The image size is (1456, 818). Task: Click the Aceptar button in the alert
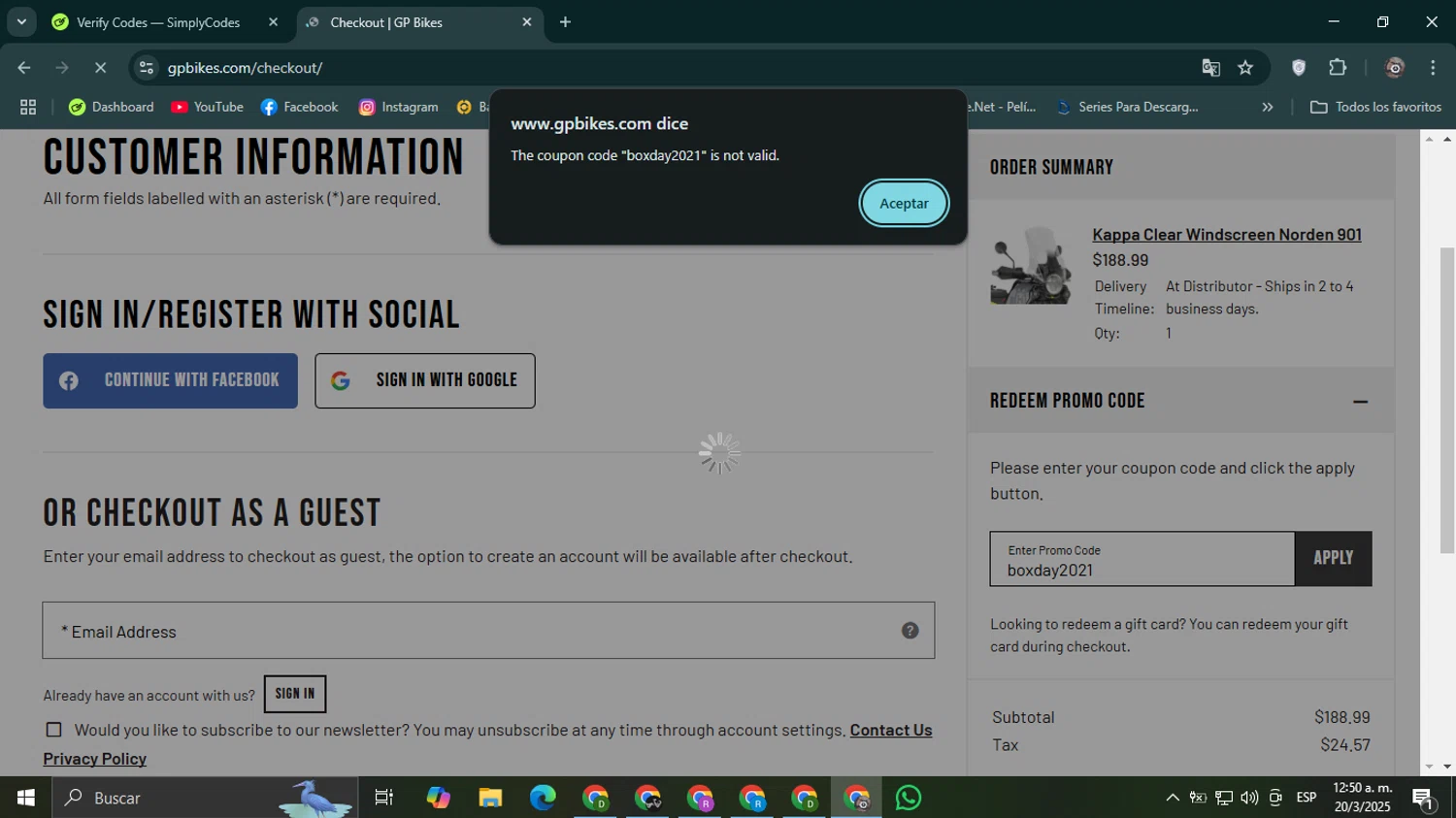[x=904, y=204]
